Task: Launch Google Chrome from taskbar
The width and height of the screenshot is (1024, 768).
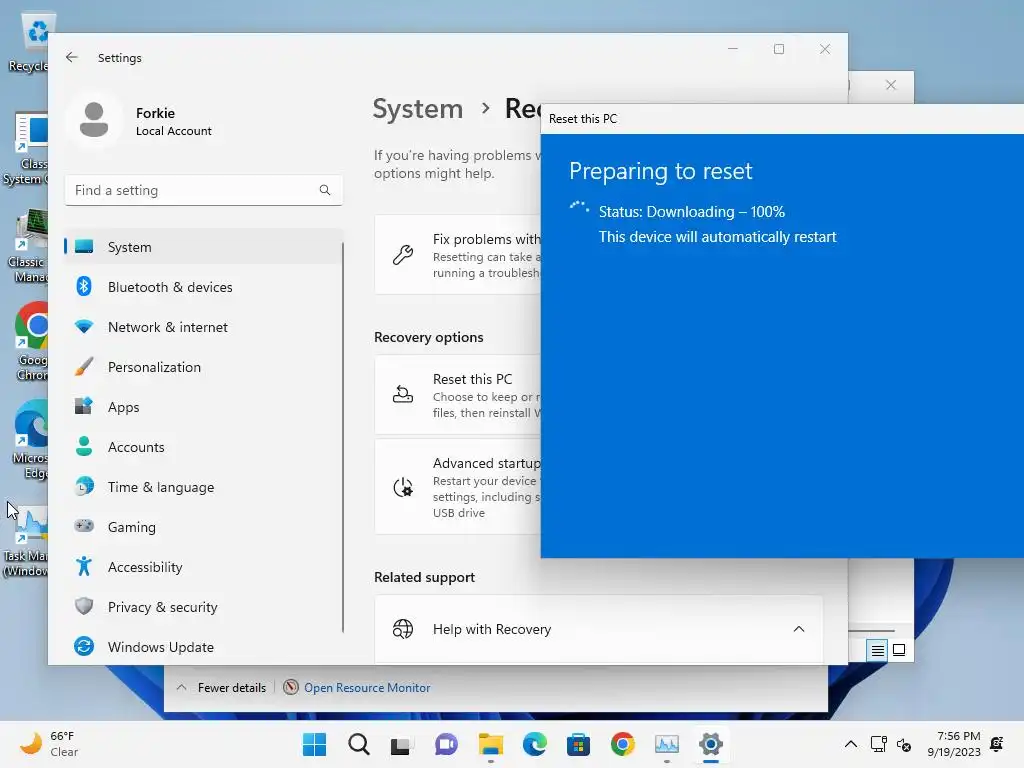Action: pyautogui.click(x=622, y=744)
